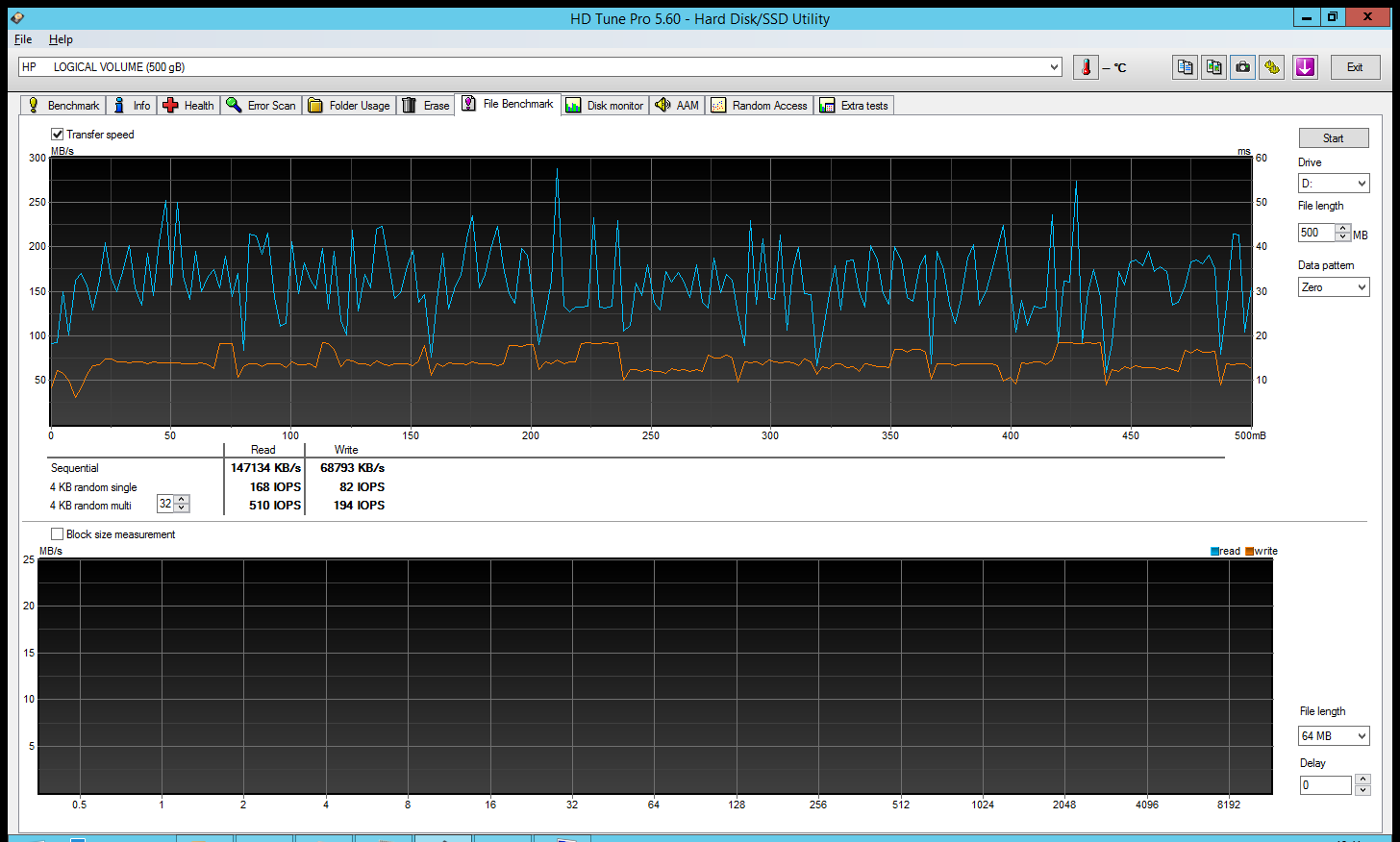Uncheck the Transfer speed checkbox
This screenshot has width=1400, height=842.
58,135
